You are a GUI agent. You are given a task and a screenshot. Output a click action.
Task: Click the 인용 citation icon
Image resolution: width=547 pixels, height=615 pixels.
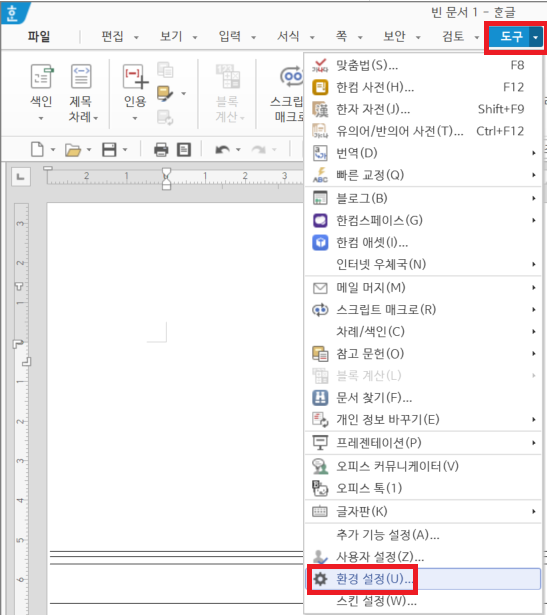[x=135, y=76]
